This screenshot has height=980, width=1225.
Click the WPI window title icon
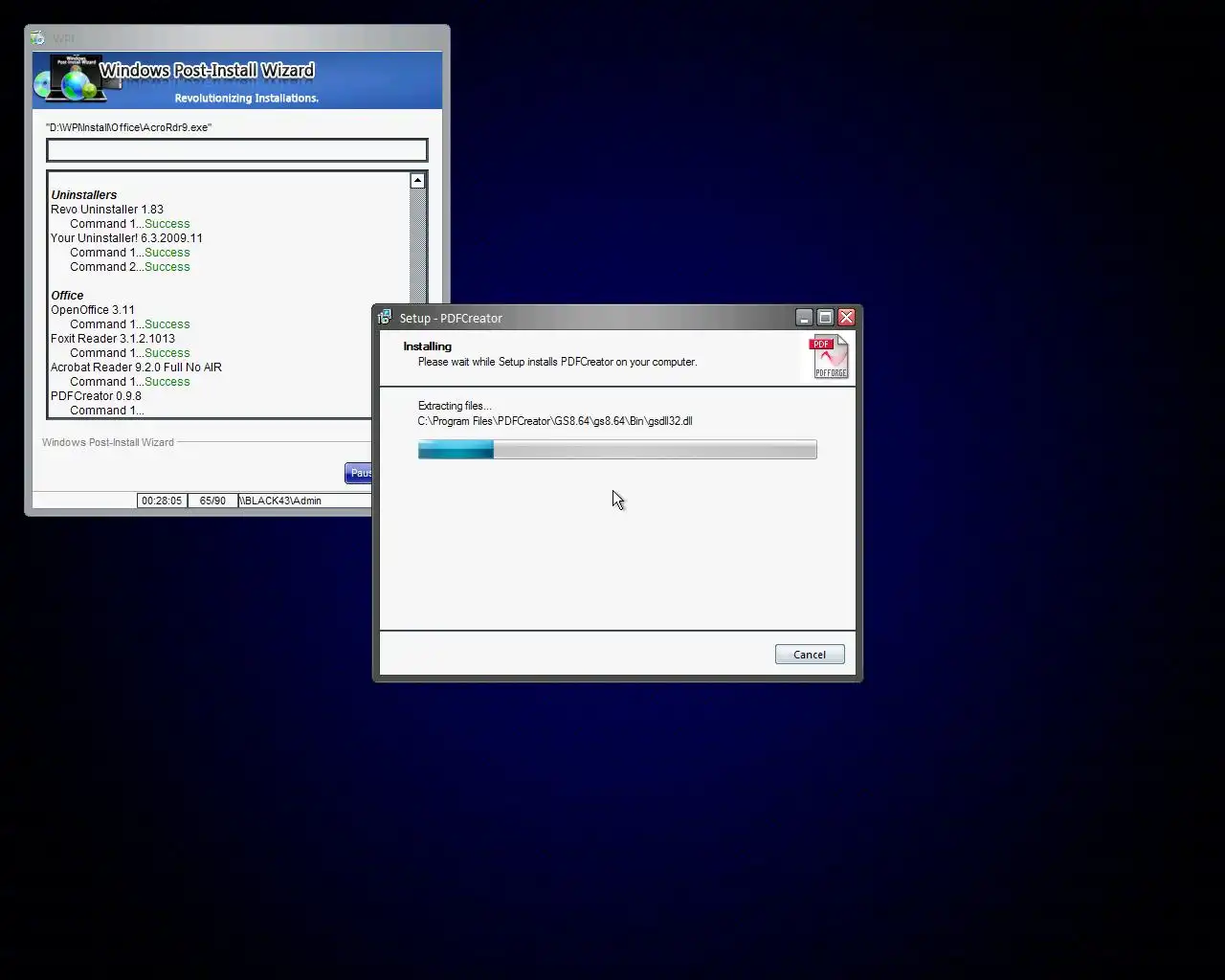coord(37,38)
